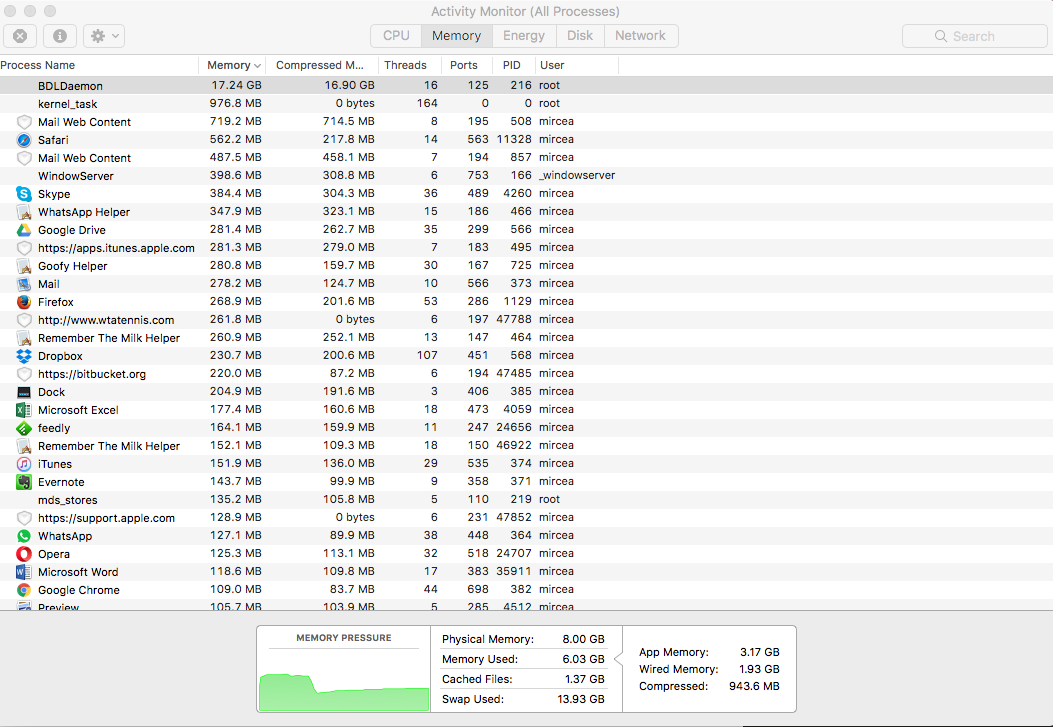
Task: Click the Evernote elephant icon
Action: [x=24, y=482]
